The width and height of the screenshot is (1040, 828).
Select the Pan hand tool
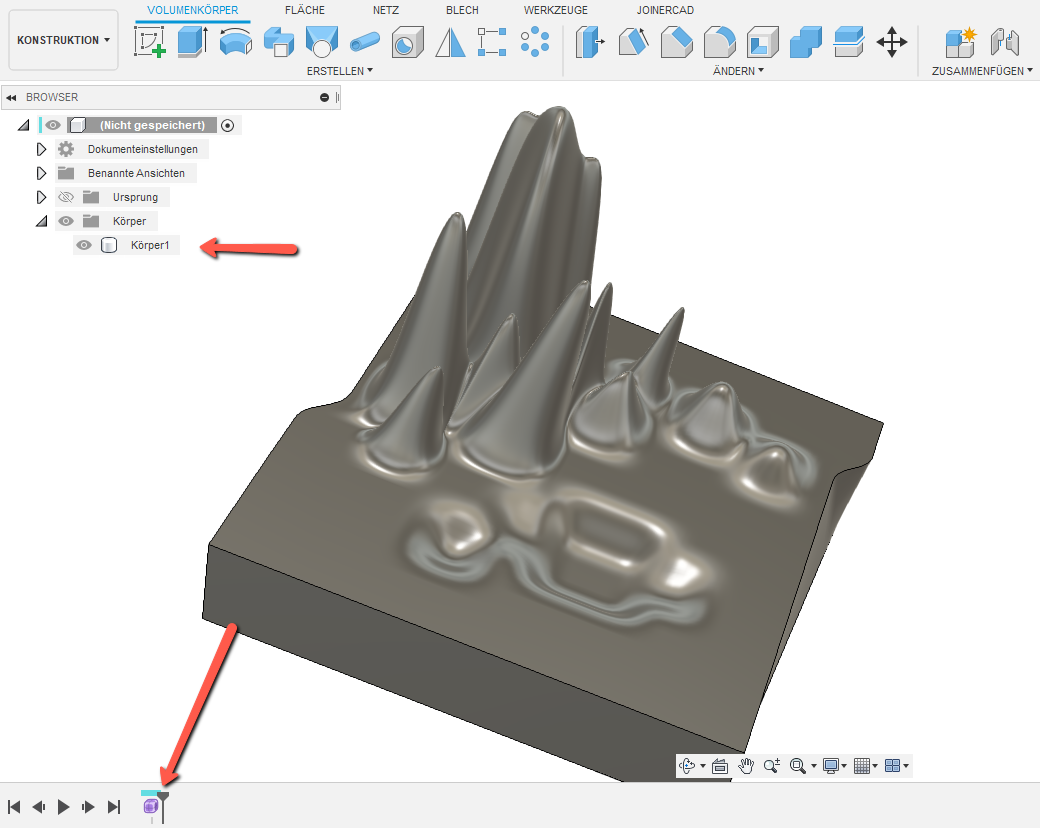[x=746, y=766]
